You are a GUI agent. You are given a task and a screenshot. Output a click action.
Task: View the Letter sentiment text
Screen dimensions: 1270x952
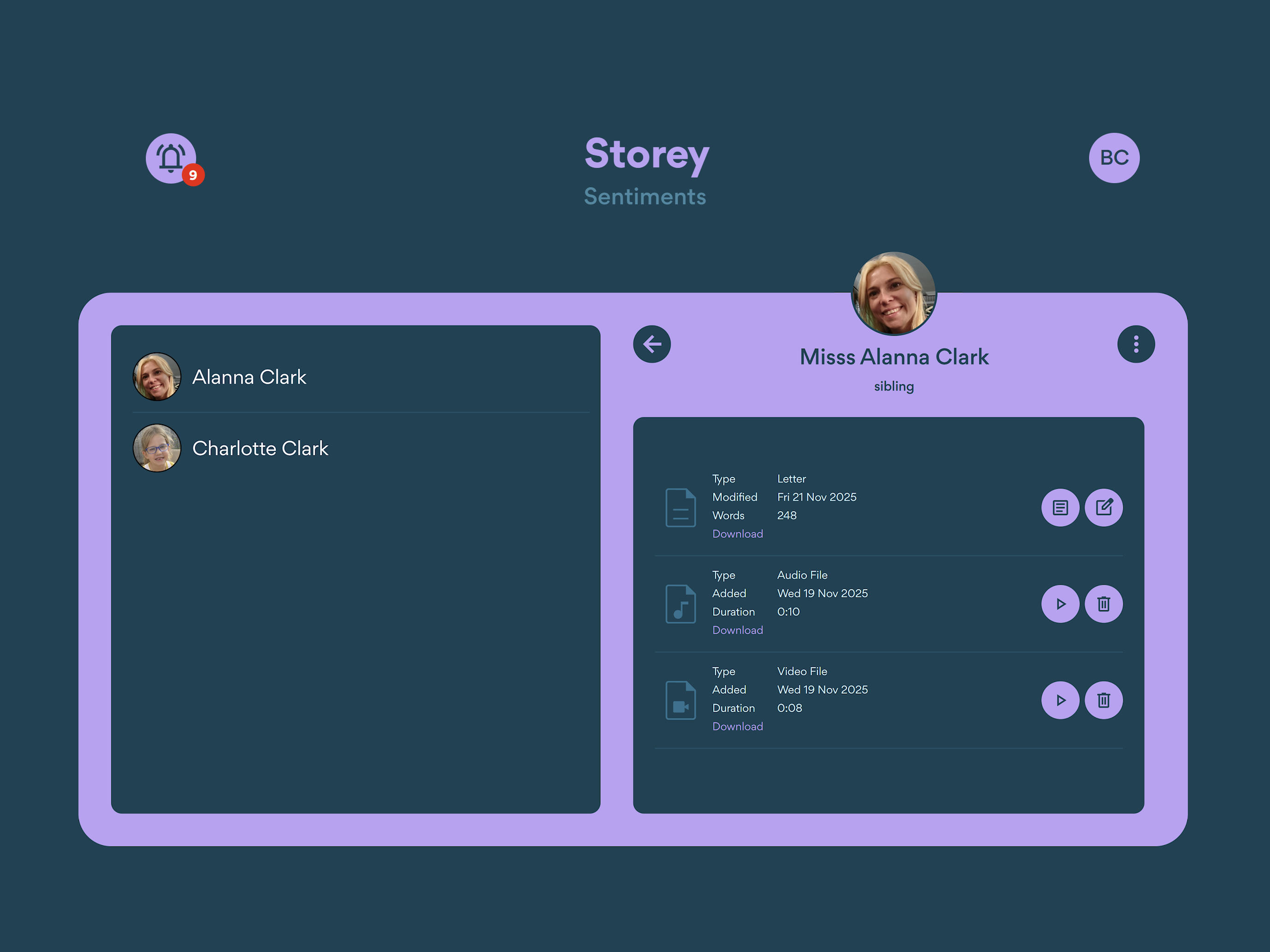tap(1060, 507)
